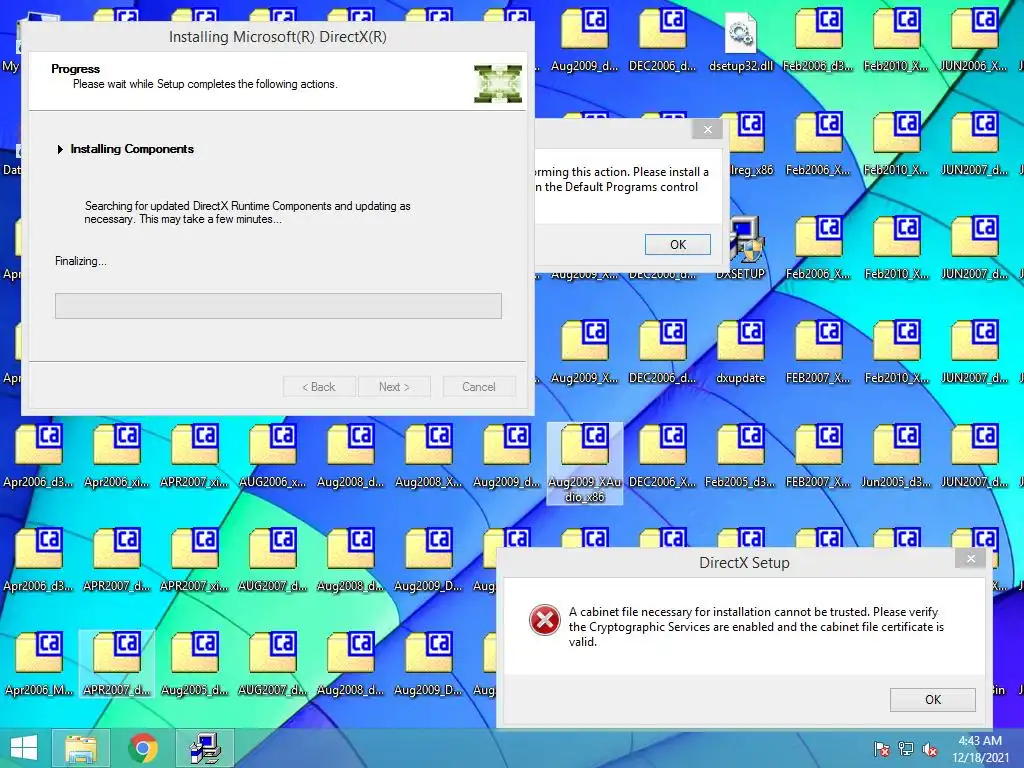Click the Cancel button in the DirectX installer

tap(479, 387)
